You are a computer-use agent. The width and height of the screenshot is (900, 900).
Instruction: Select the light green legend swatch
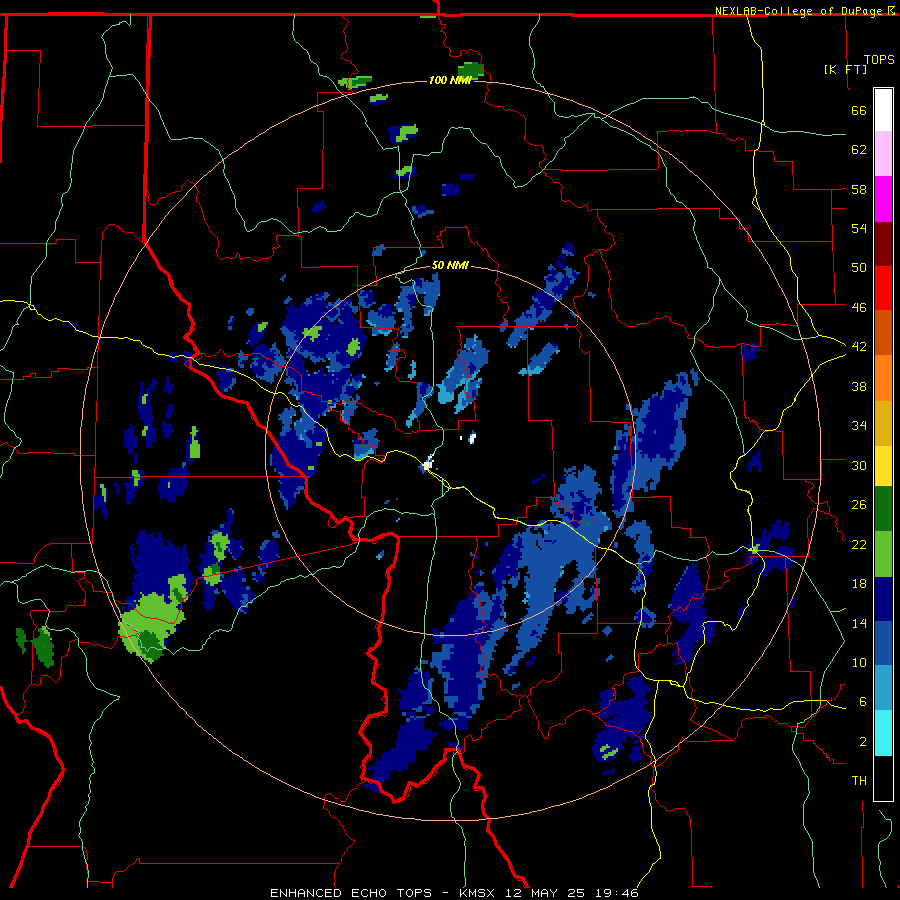click(883, 554)
